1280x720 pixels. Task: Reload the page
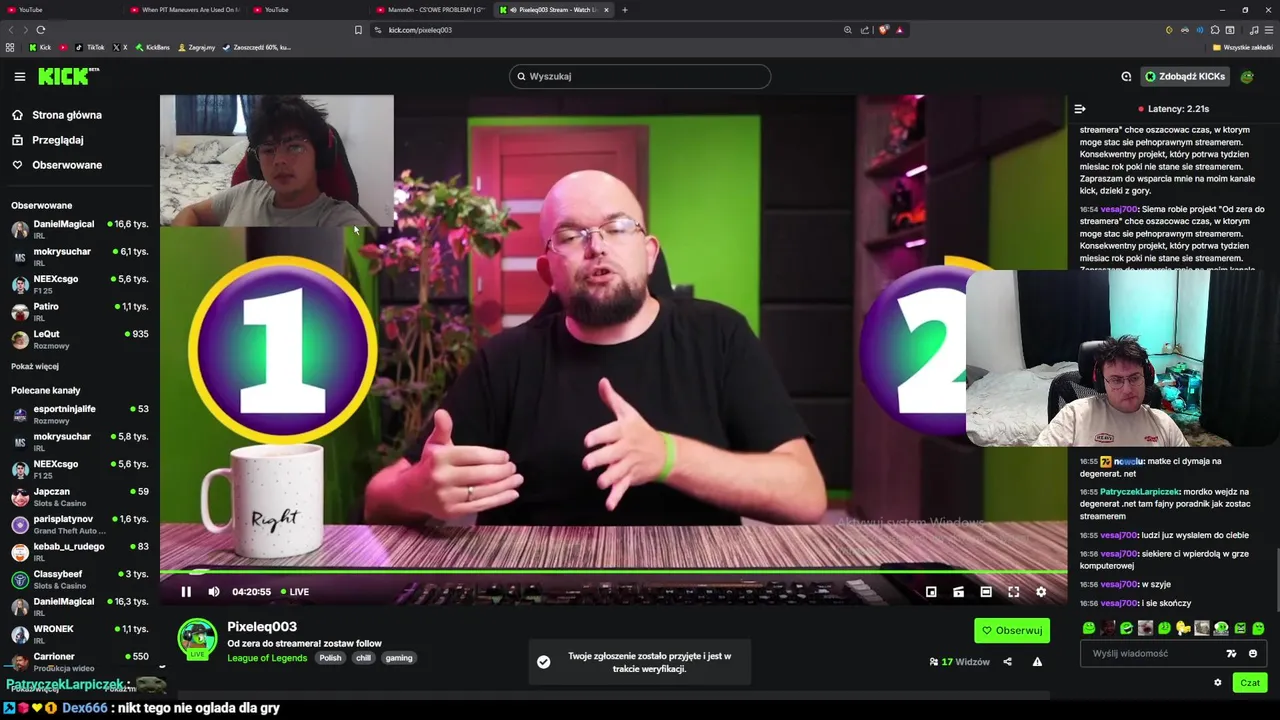click(x=41, y=30)
